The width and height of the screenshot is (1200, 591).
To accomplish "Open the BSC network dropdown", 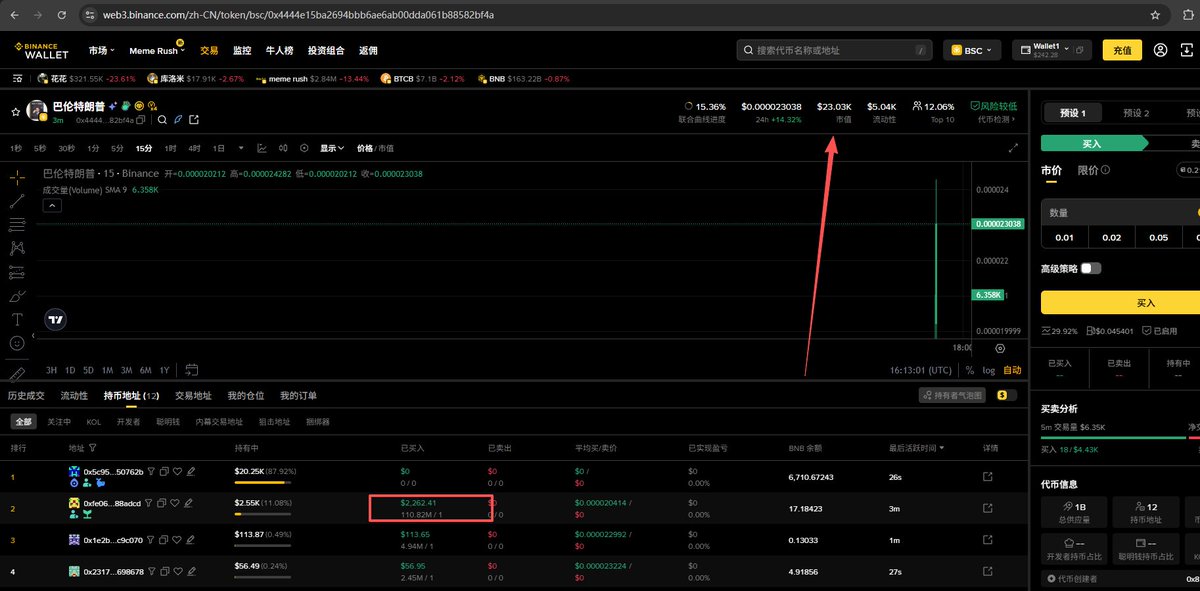I will coord(971,49).
